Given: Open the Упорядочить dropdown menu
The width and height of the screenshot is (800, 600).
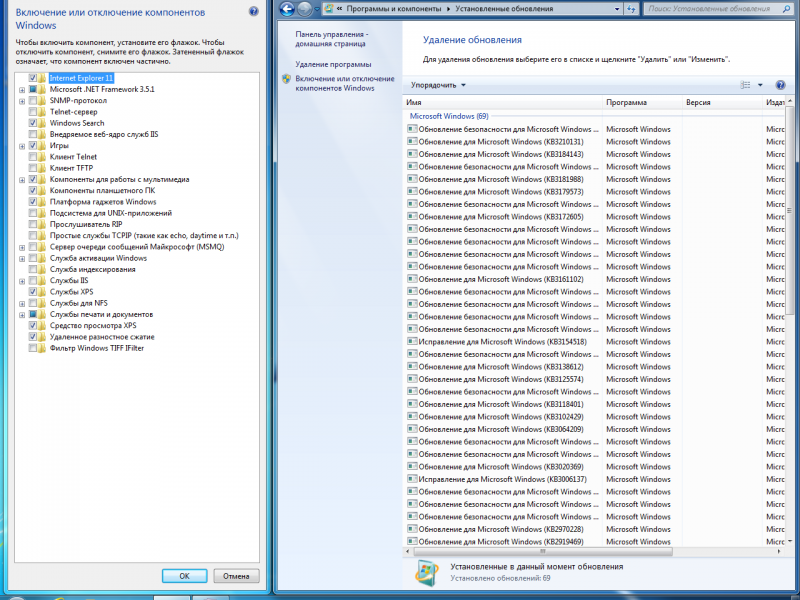Looking at the screenshot, I should (438, 85).
